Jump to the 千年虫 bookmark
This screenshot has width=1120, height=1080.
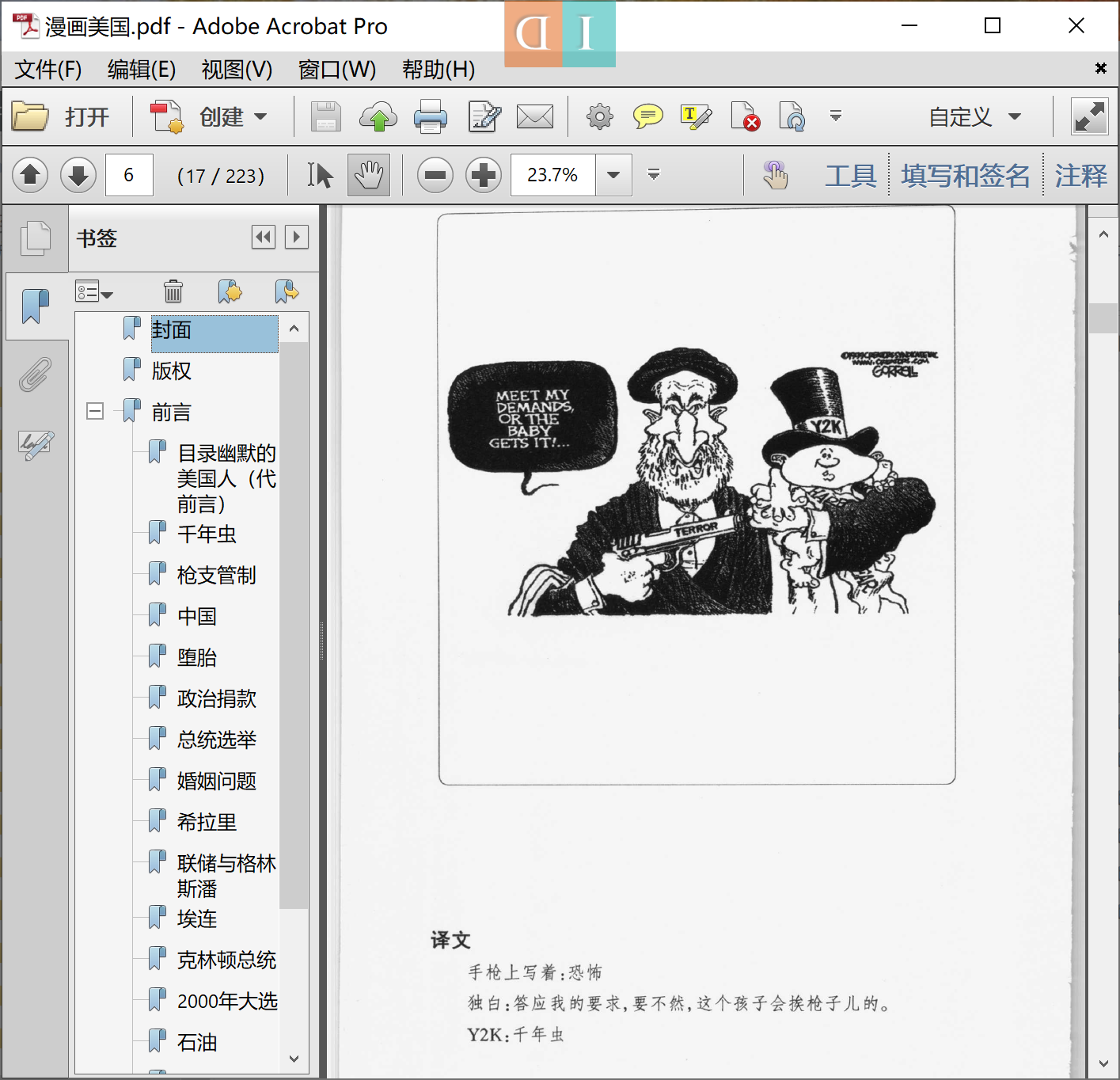point(207,534)
